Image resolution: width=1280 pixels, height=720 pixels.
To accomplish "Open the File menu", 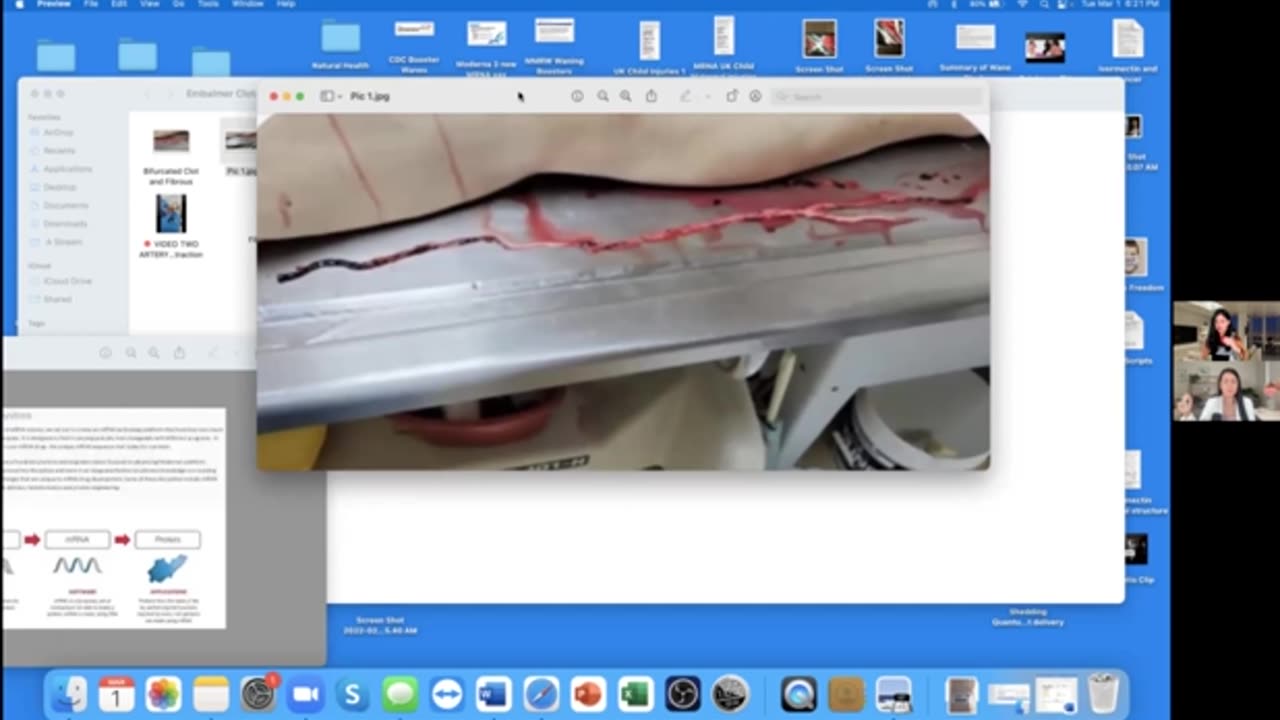I will tap(91, 4).
